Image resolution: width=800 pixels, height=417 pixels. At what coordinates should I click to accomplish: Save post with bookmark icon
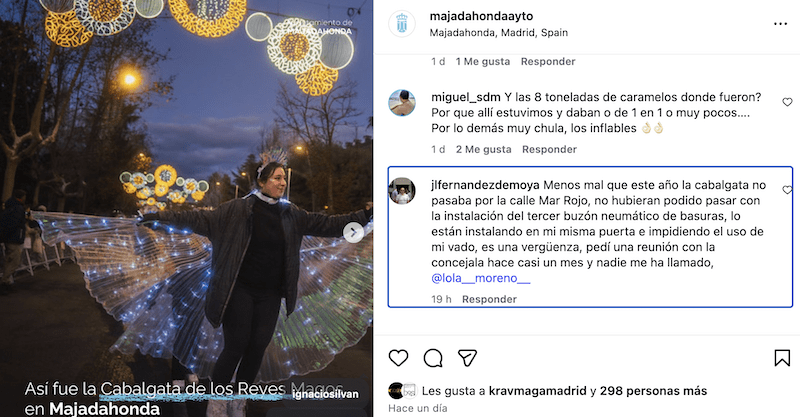782,358
